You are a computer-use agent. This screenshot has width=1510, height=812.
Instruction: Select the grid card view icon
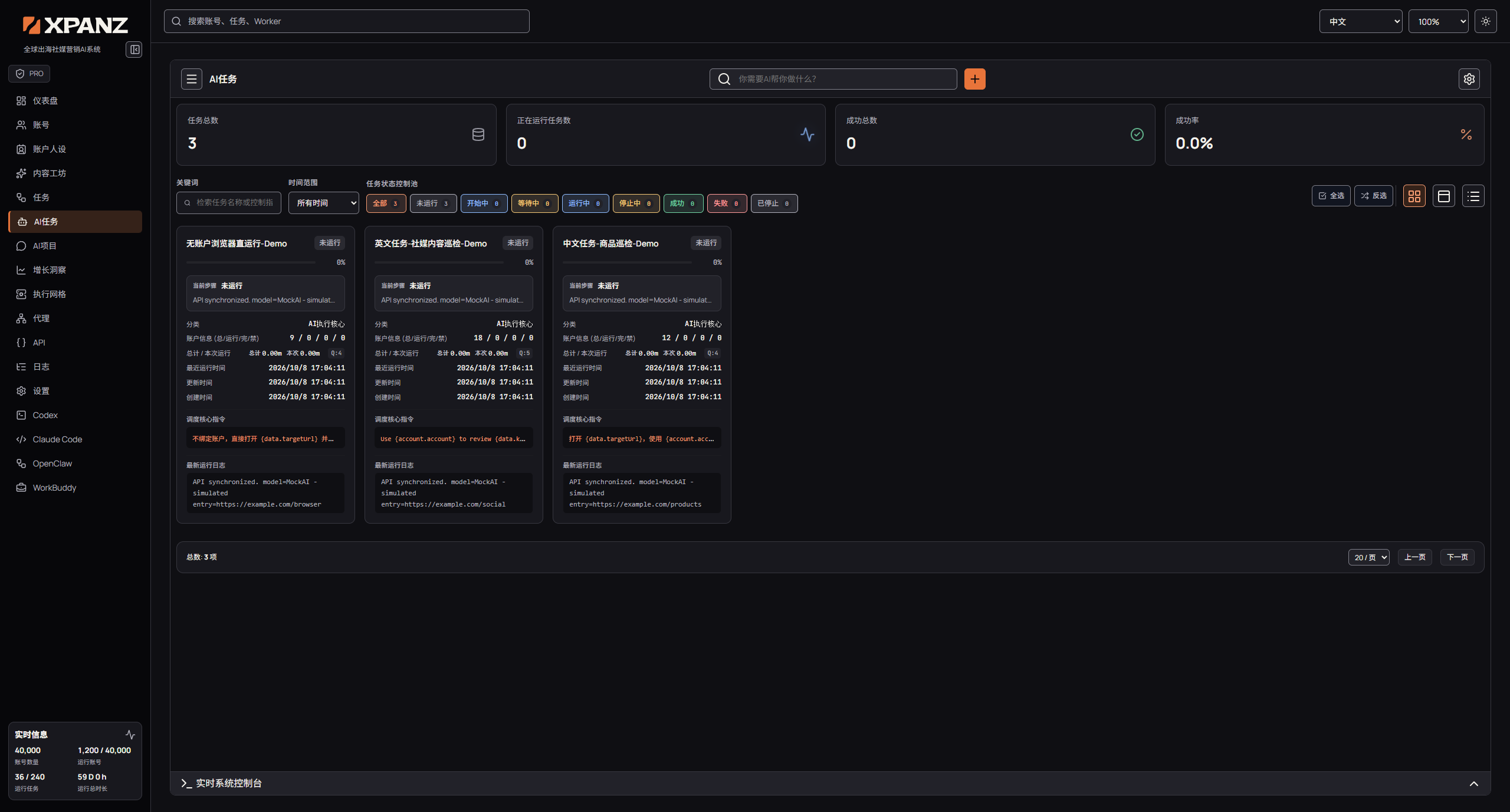coord(1414,196)
